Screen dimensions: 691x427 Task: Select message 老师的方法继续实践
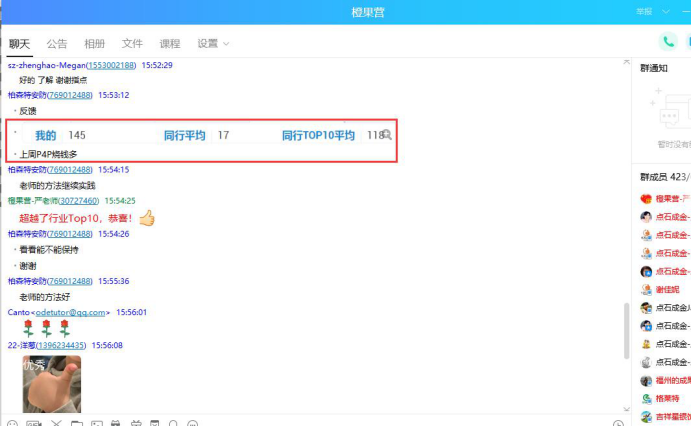coord(57,186)
